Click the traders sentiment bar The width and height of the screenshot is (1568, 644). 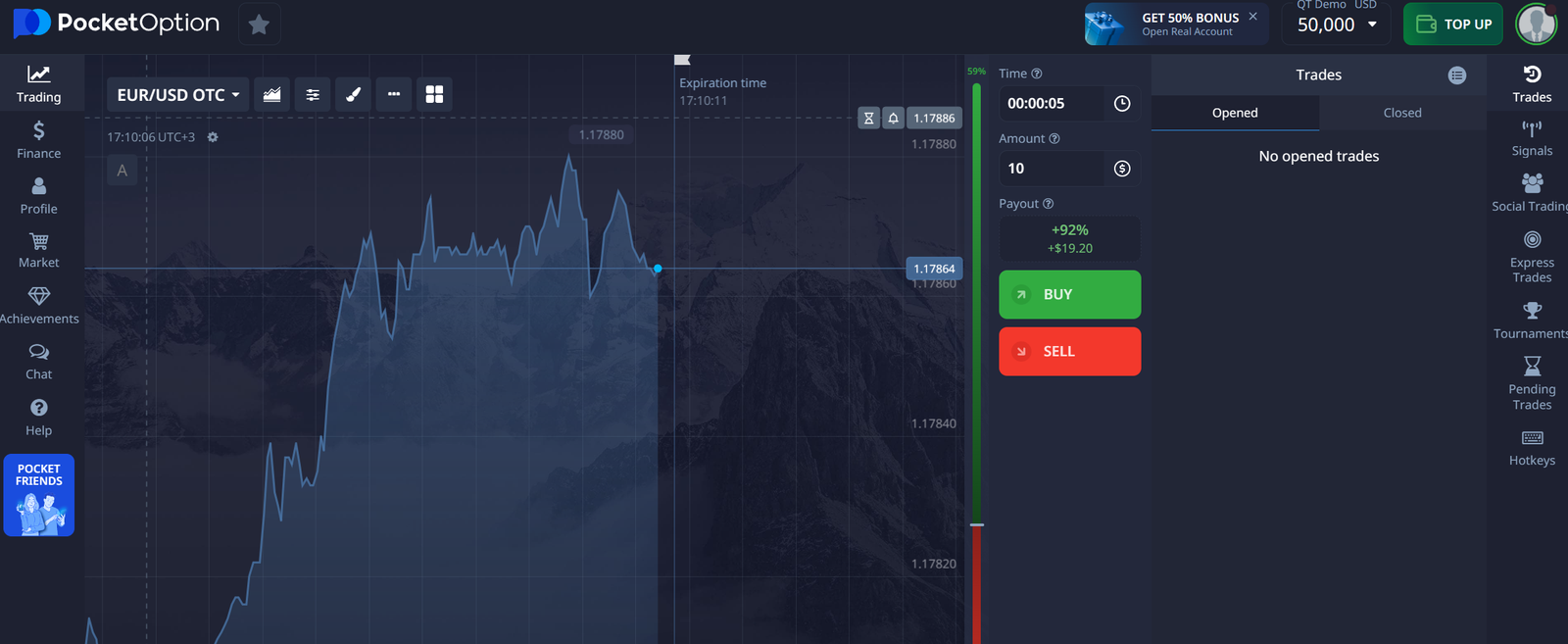click(x=976, y=363)
